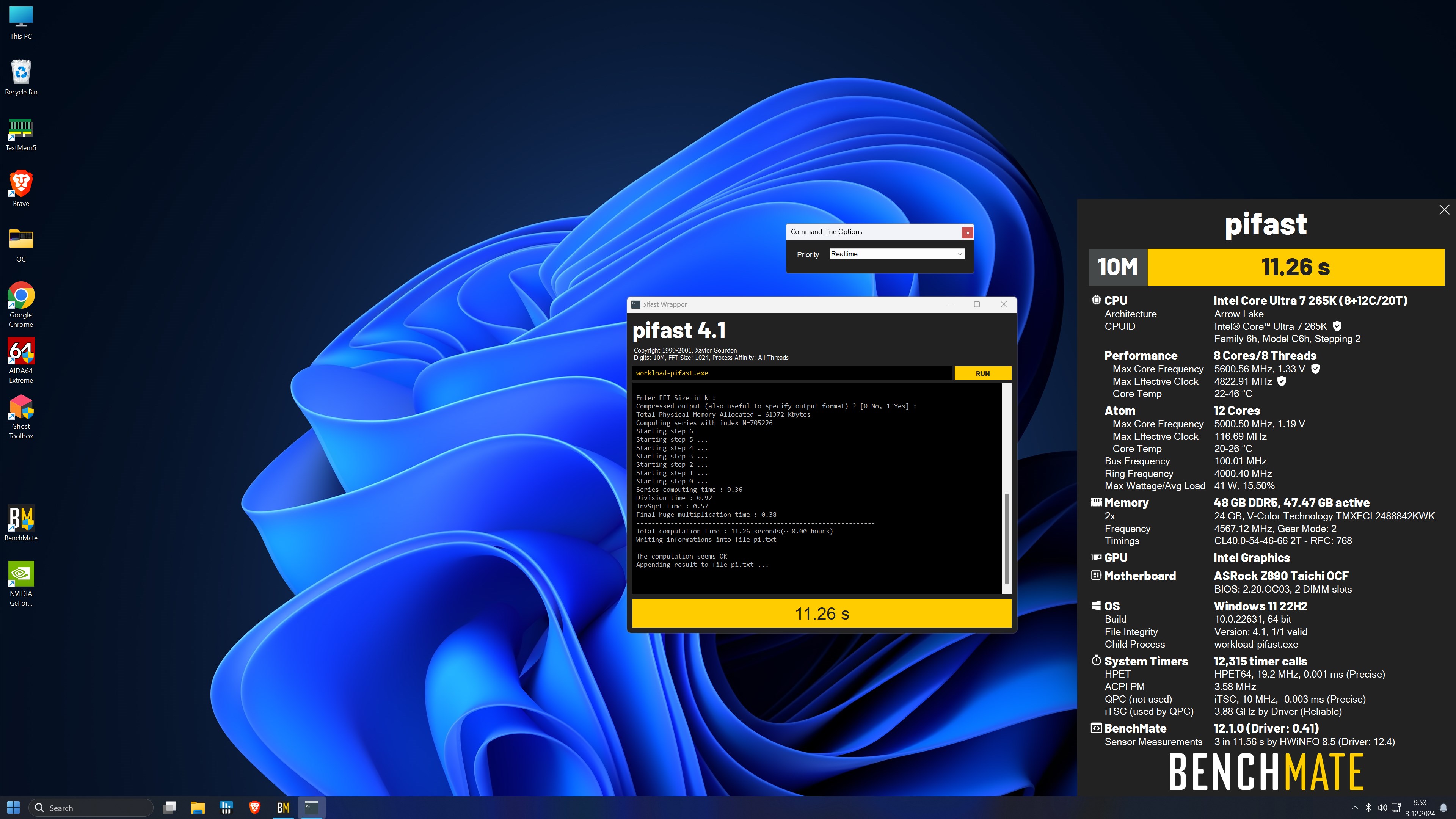
Task: Select the AIDA64 Extreme desktop shortcut
Action: coord(21,361)
